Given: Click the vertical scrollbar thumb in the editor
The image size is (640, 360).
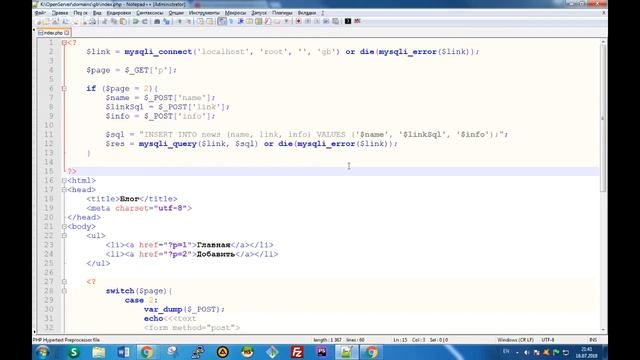Looking at the screenshot, I should 603,118.
